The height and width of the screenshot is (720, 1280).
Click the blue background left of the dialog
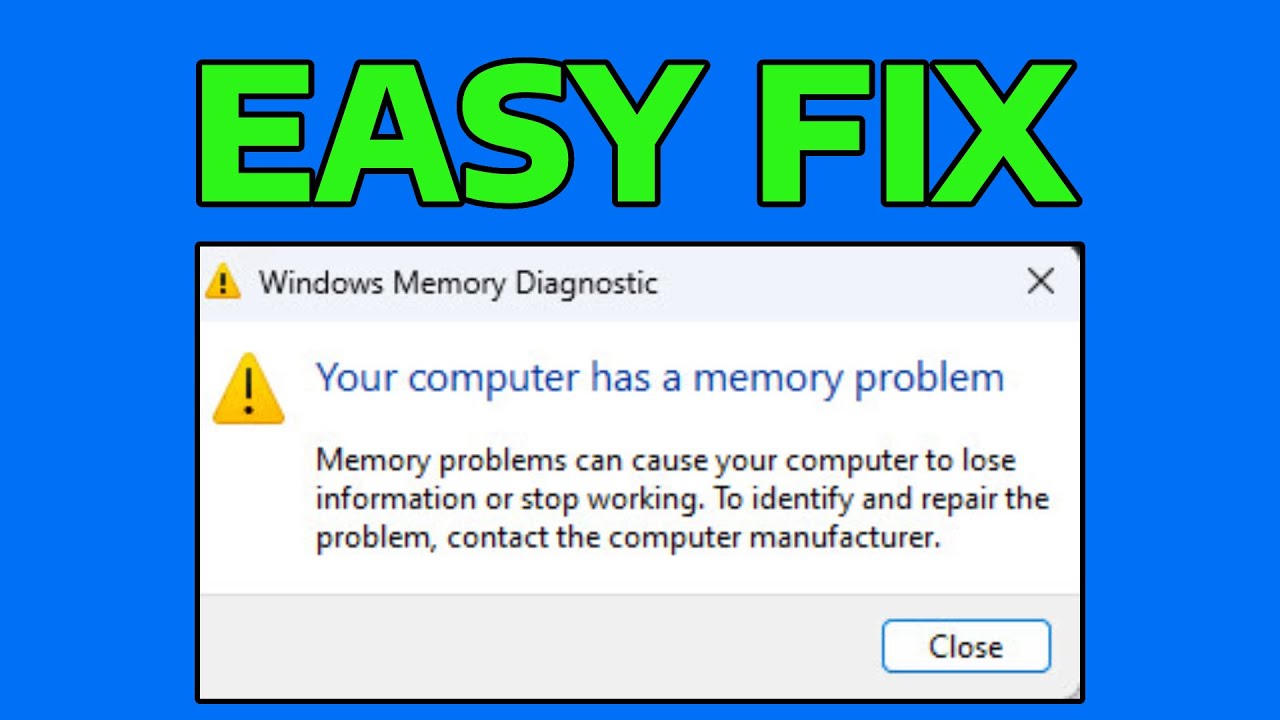97,470
